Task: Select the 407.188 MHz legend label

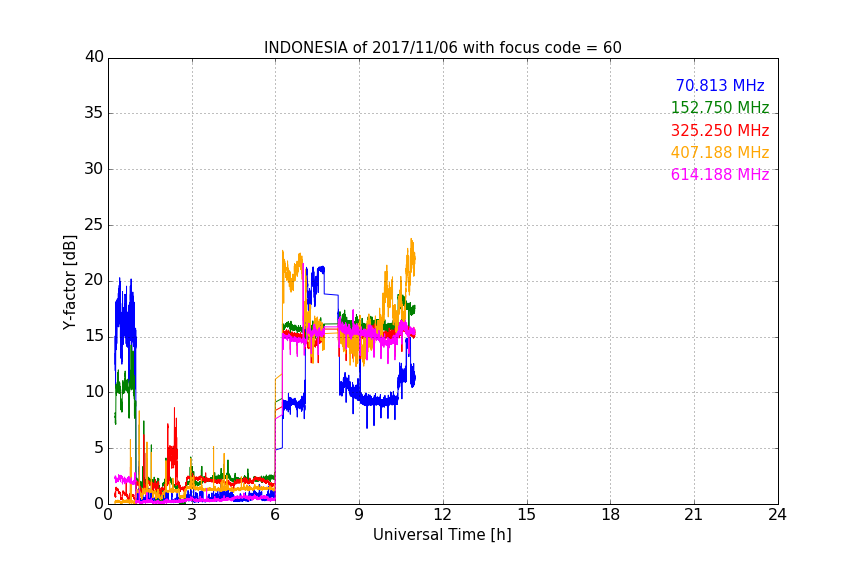Action: (720, 152)
